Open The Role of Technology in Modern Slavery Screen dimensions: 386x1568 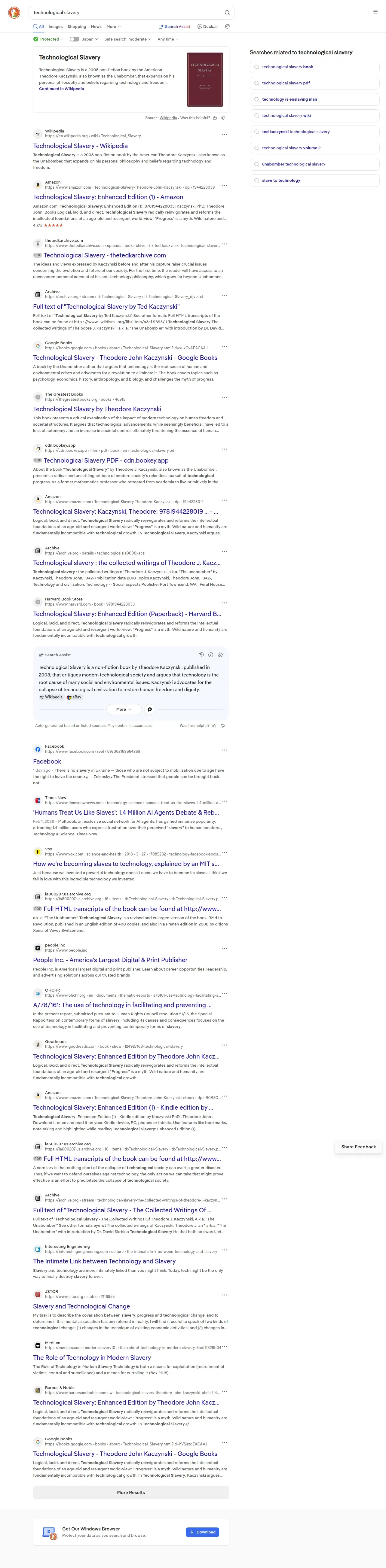click(x=92, y=1357)
